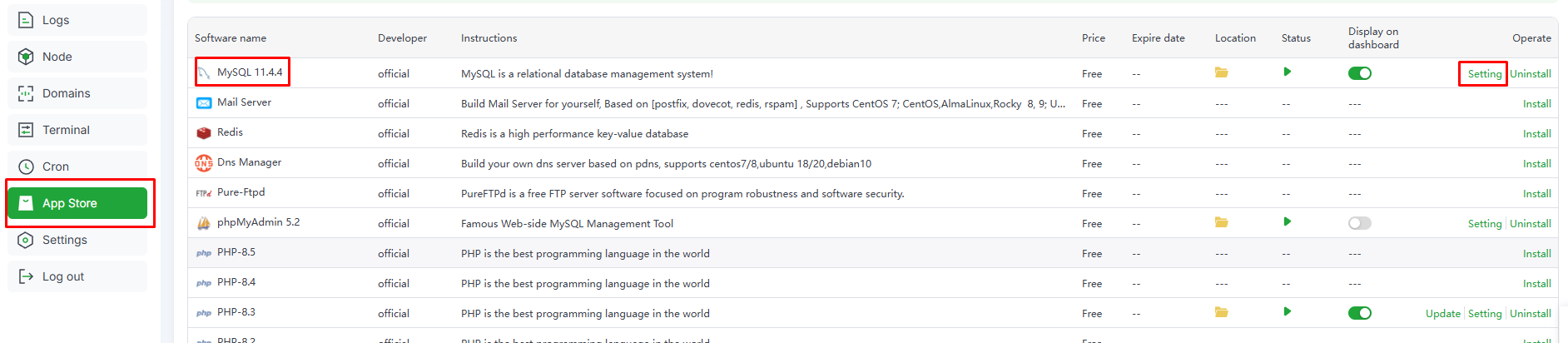The height and width of the screenshot is (343, 1568).
Task: Enable phpMyAdmin display on dashboard toggle
Action: (x=1360, y=223)
